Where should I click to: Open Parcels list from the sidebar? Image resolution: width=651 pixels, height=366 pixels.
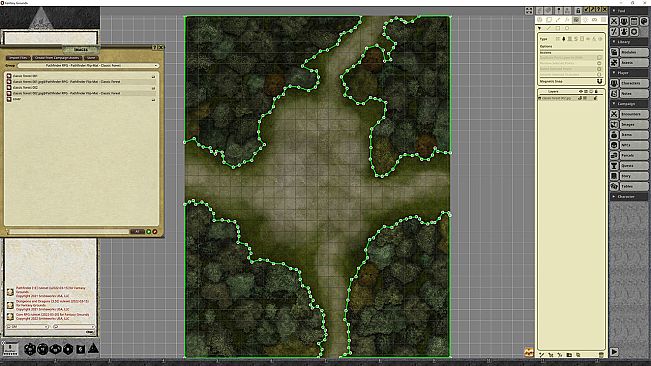tap(634, 155)
